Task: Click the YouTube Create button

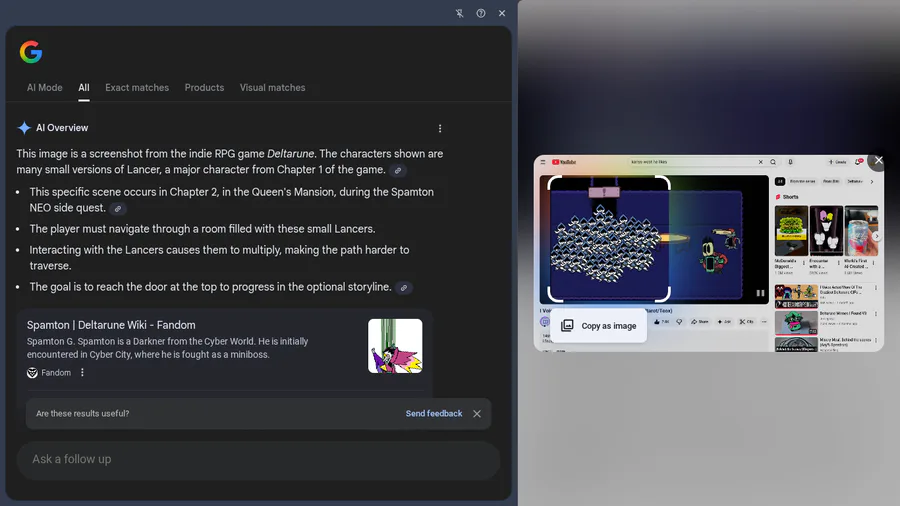Action: (837, 162)
